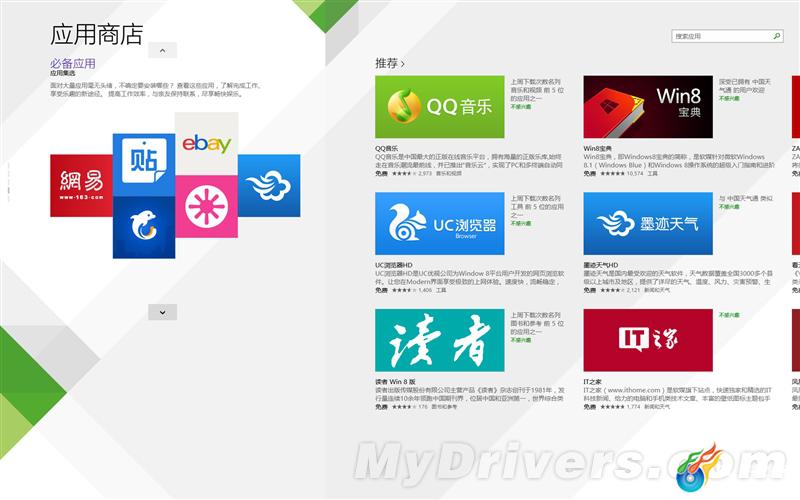The image size is (800, 500).
Task: Select the 读者 Win 8 版 title text
Action: (395, 382)
